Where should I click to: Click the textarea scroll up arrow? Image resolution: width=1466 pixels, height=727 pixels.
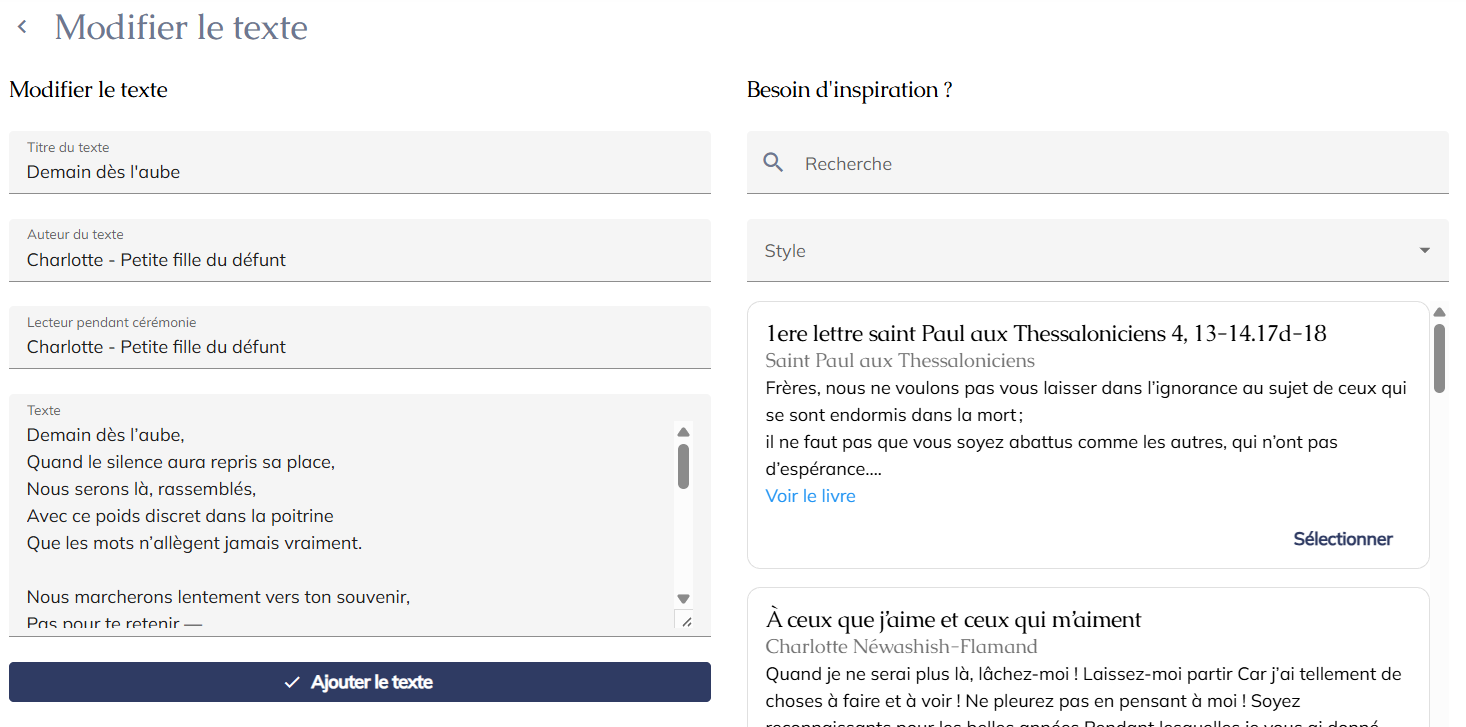pos(684,432)
